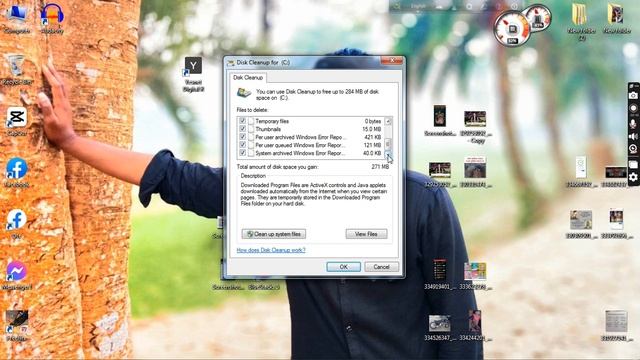Click the 421 KB size value
Screen dimensions: 640x360
tap(373, 137)
